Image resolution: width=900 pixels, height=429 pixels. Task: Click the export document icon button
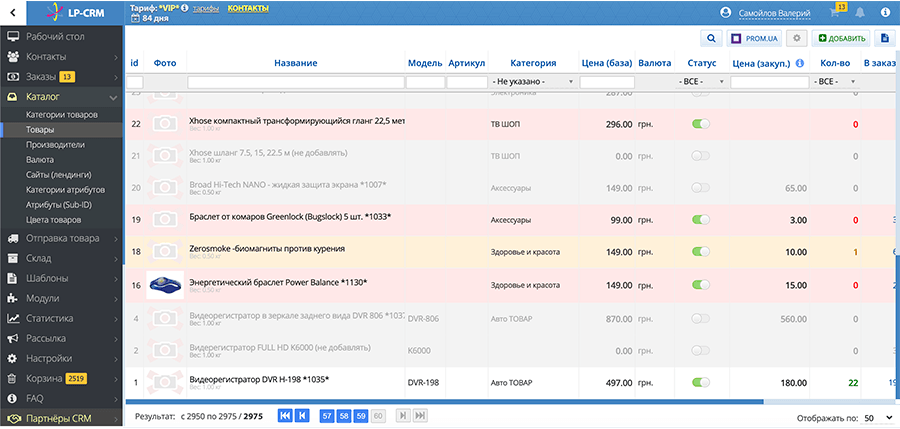click(885, 38)
